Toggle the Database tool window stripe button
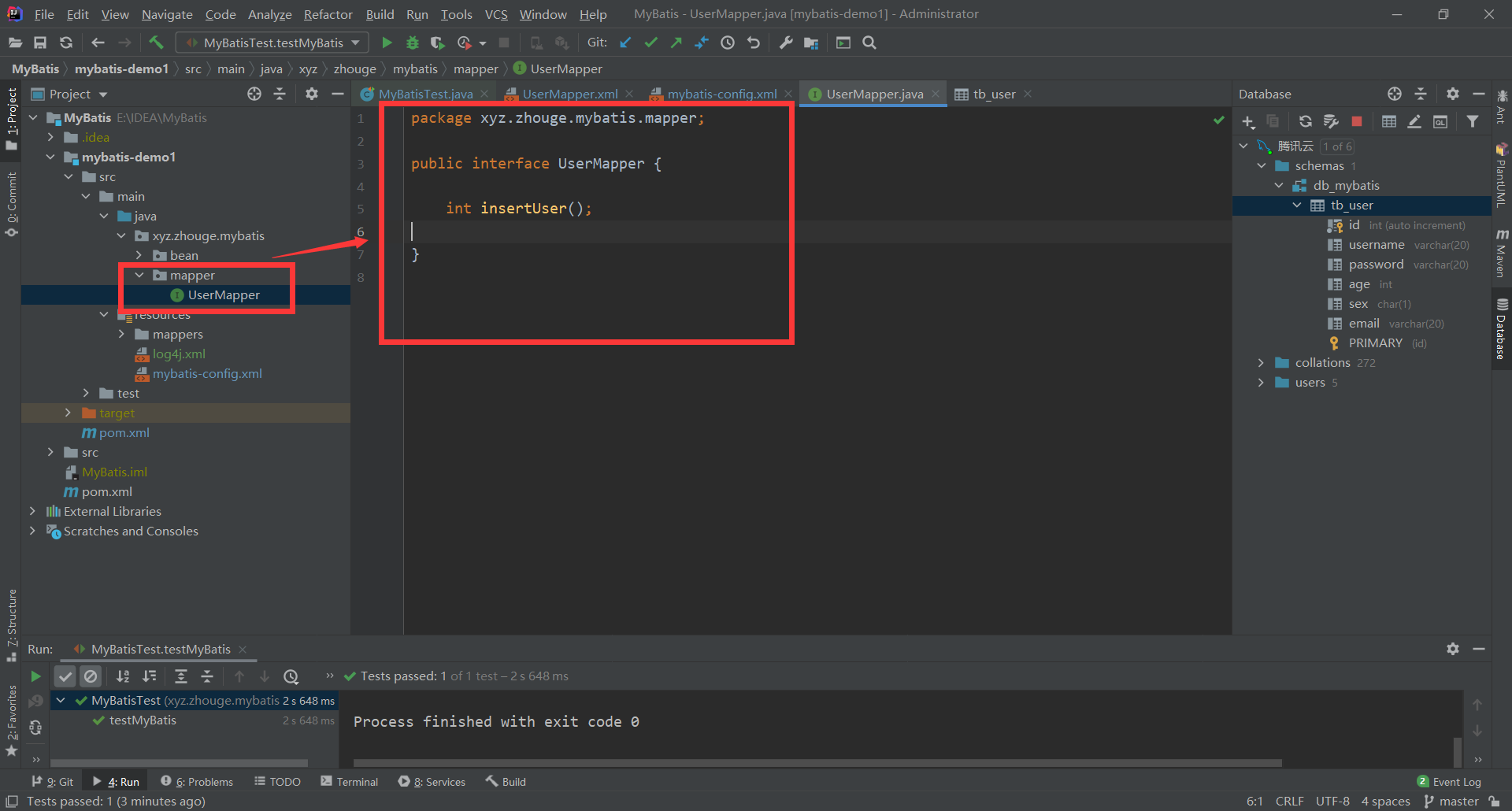 pyautogui.click(x=1502, y=328)
